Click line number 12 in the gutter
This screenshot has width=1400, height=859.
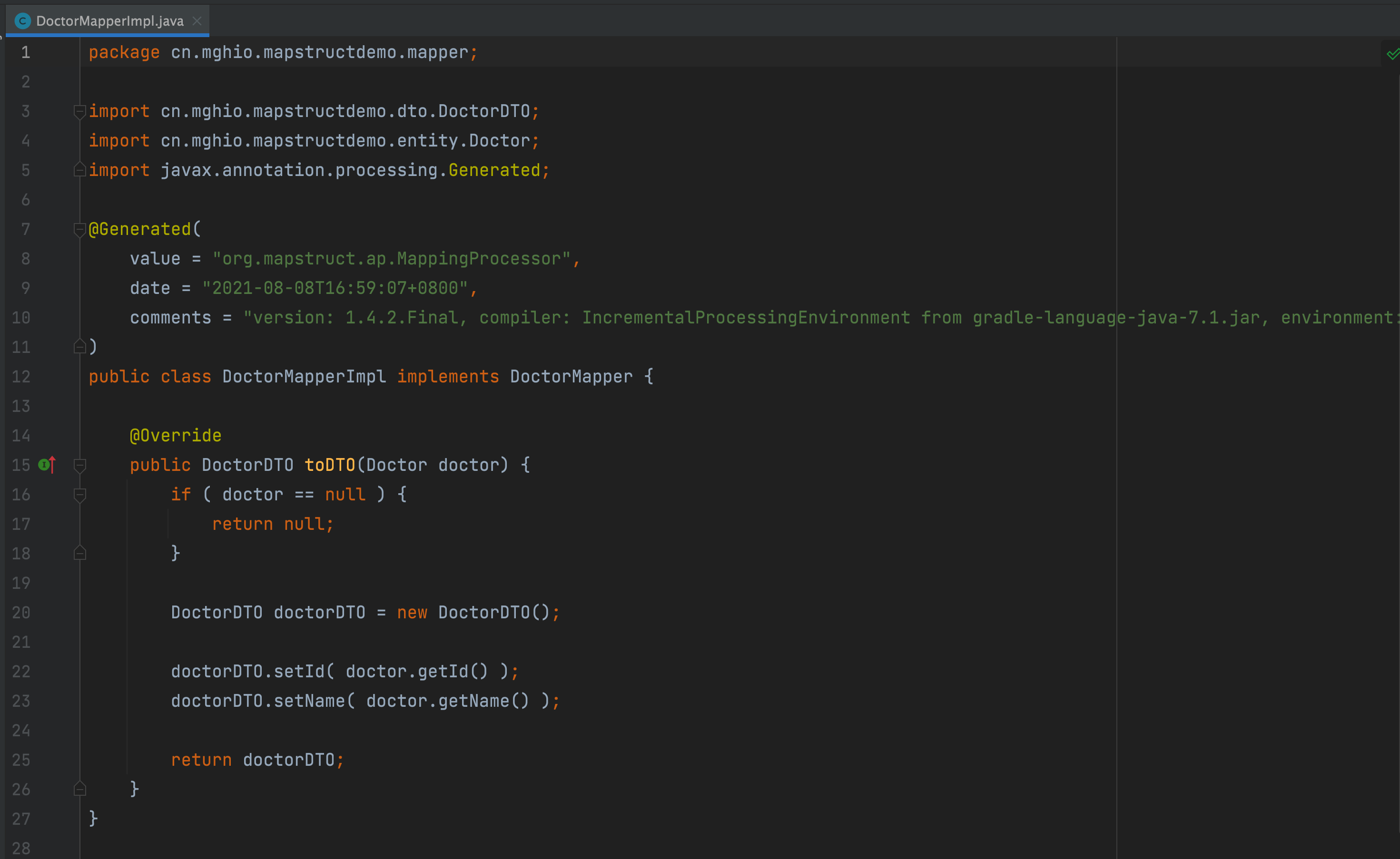[x=21, y=377]
